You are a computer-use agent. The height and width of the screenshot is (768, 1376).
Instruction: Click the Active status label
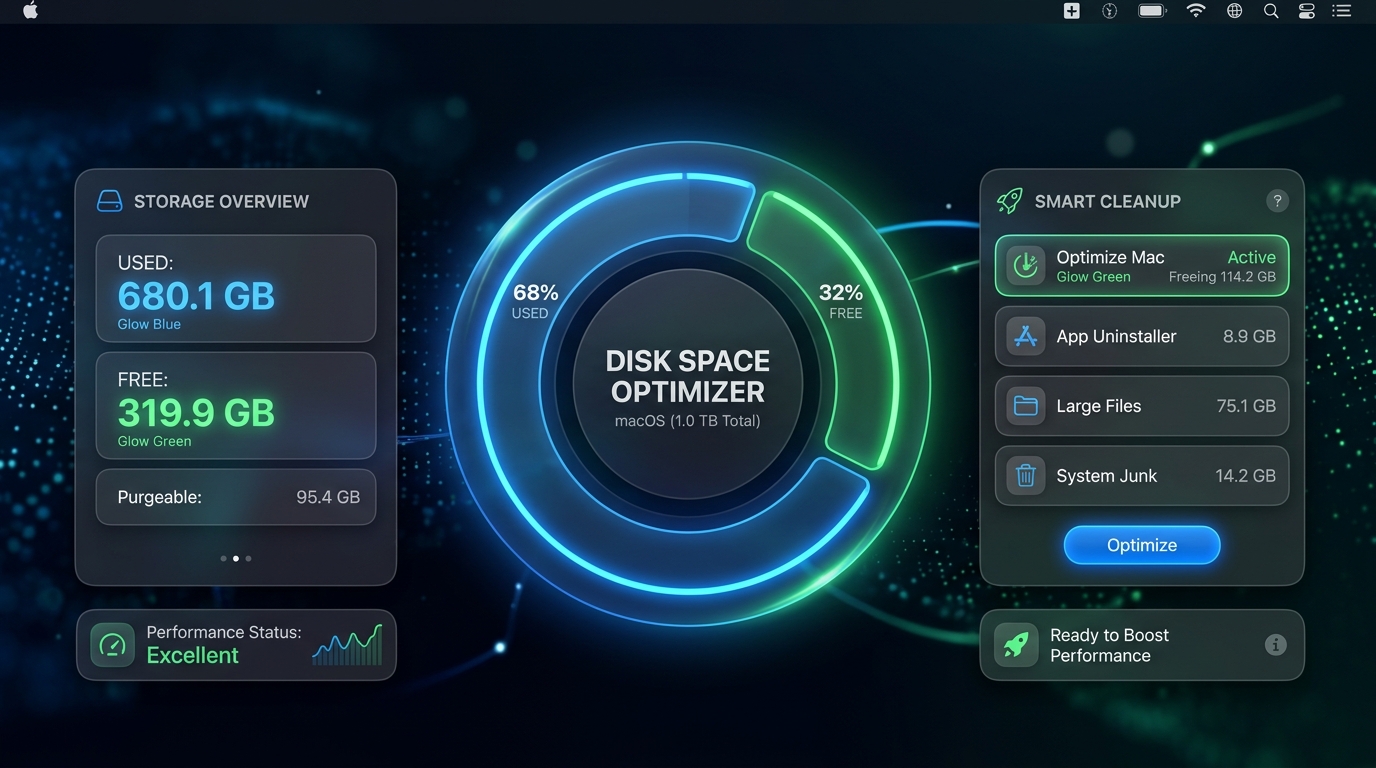(x=1251, y=257)
